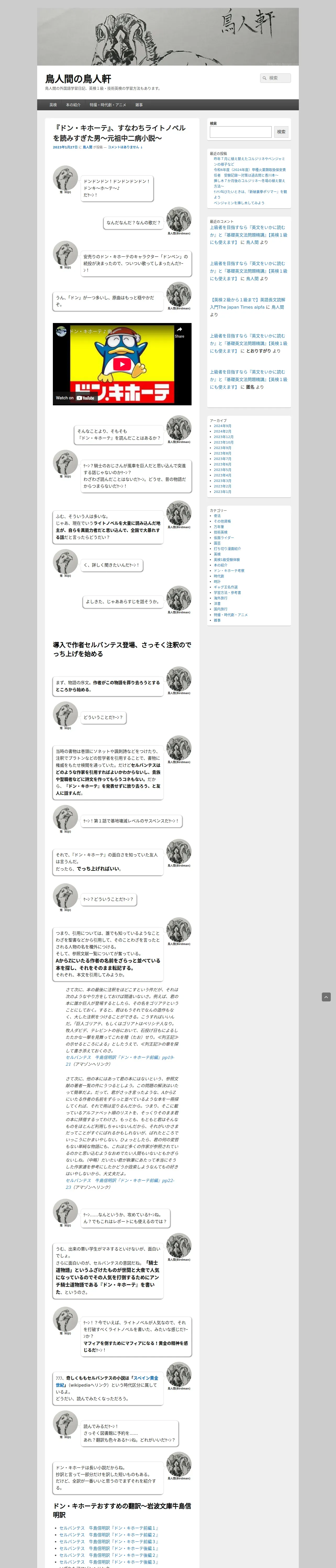Click heading 導入で作者セルバンテス登場

tap(122, 649)
